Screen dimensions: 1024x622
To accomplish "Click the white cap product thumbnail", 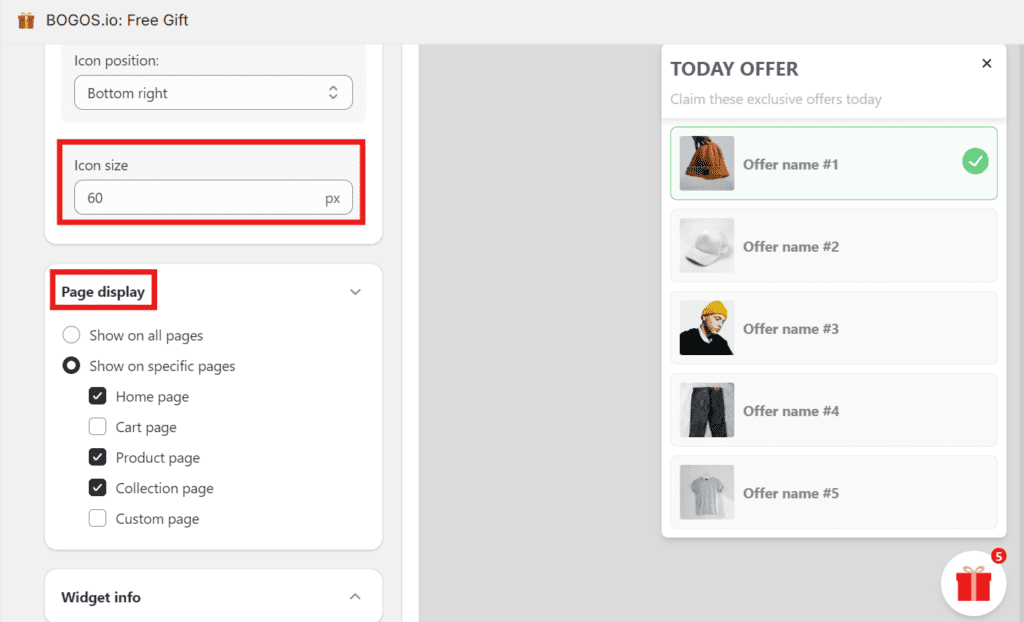I will coord(706,246).
